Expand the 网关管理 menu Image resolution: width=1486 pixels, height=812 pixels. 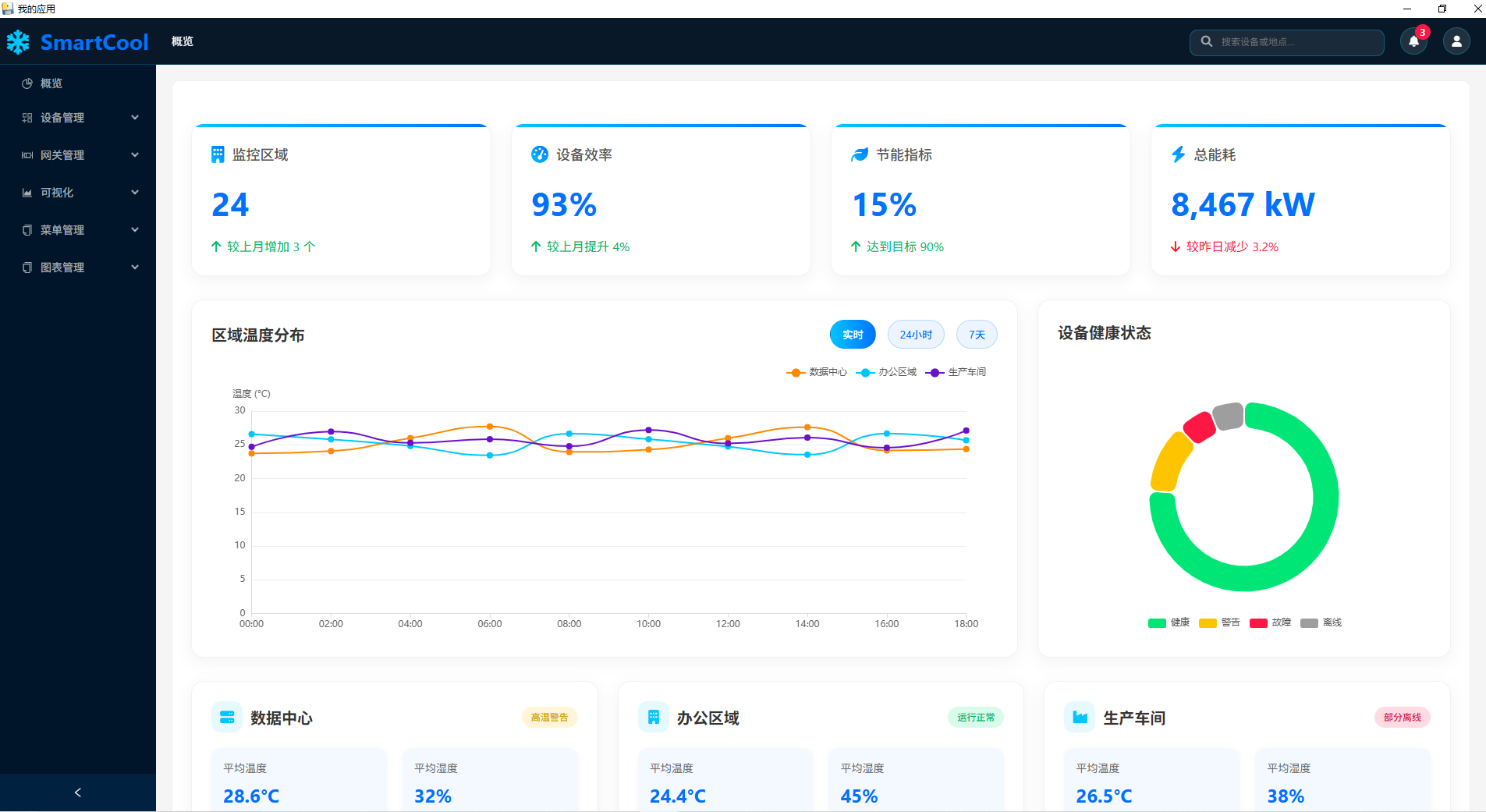78,154
